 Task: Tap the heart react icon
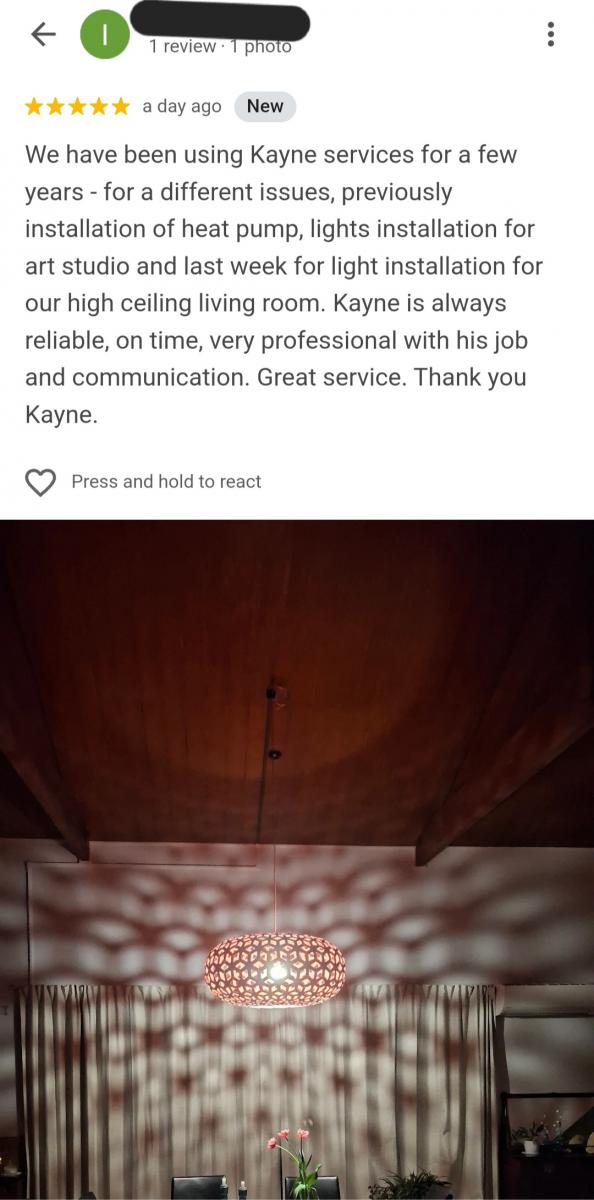tap(40, 482)
